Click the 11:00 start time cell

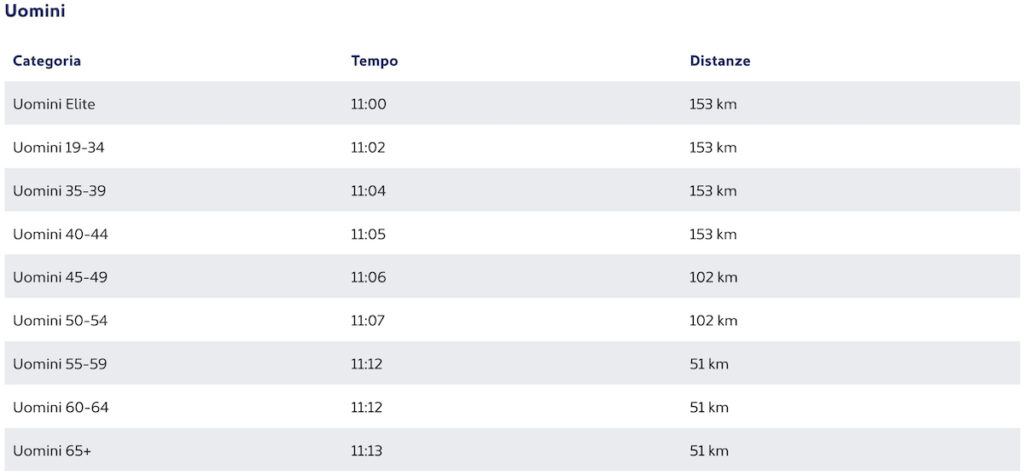(368, 104)
